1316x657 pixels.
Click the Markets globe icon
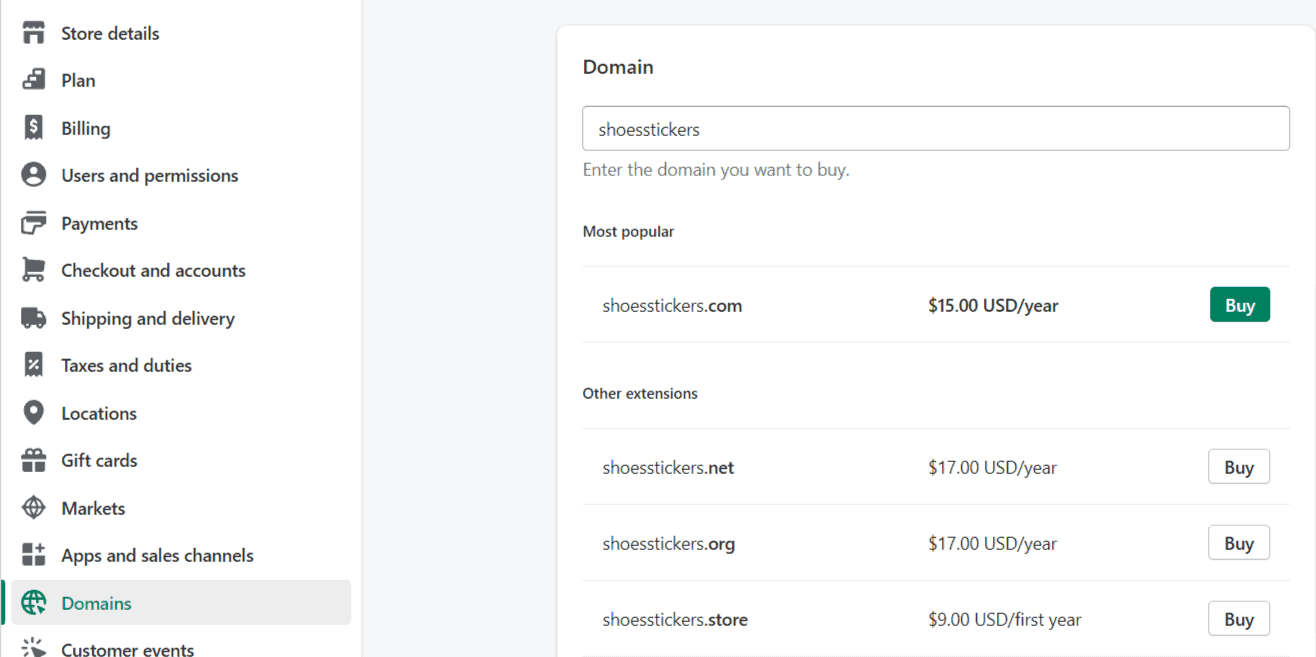pyautogui.click(x=34, y=508)
